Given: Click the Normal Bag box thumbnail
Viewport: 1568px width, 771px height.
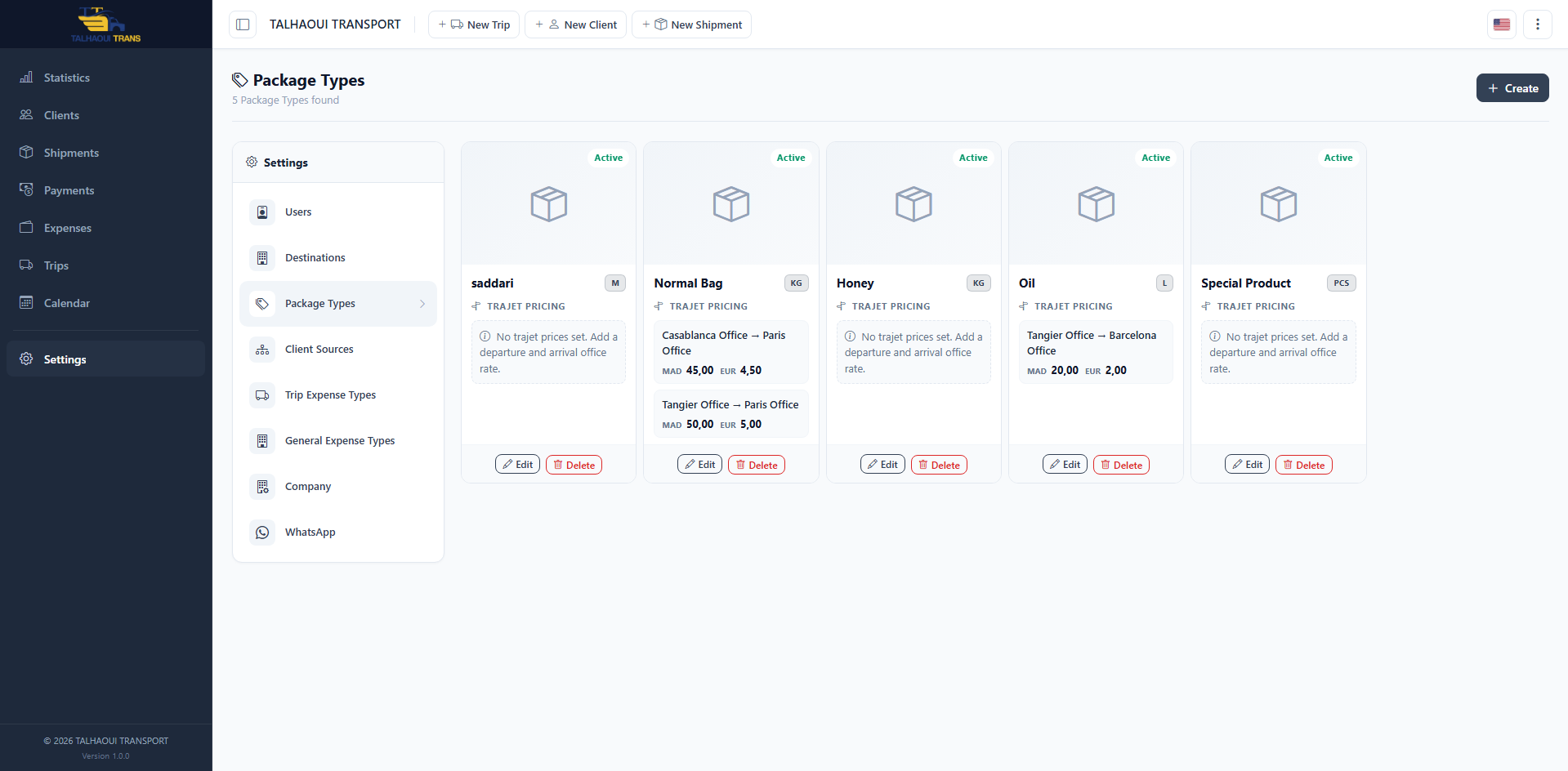Looking at the screenshot, I should pos(731,204).
